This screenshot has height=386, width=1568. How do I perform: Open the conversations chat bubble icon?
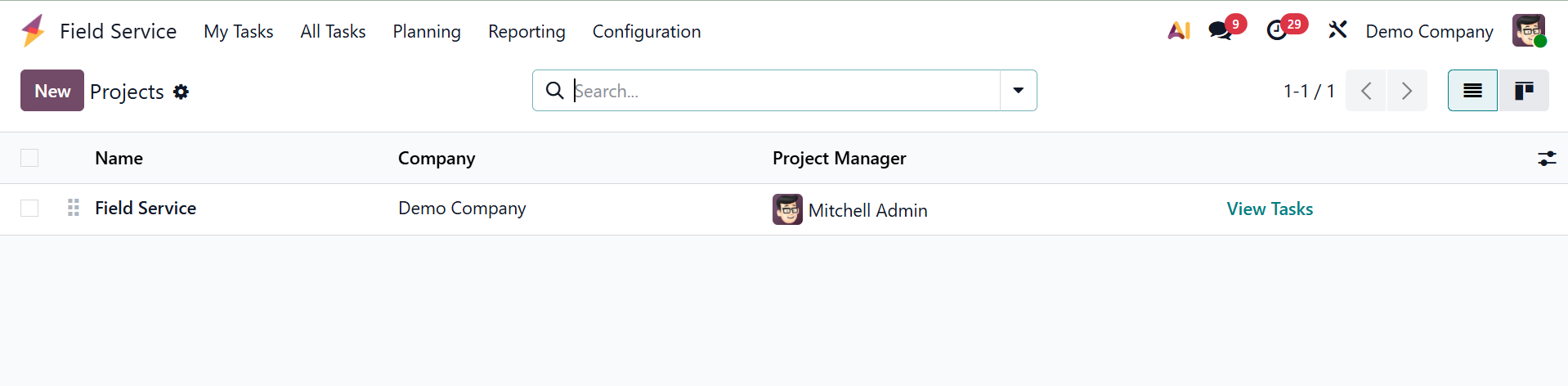[x=1220, y=31]
